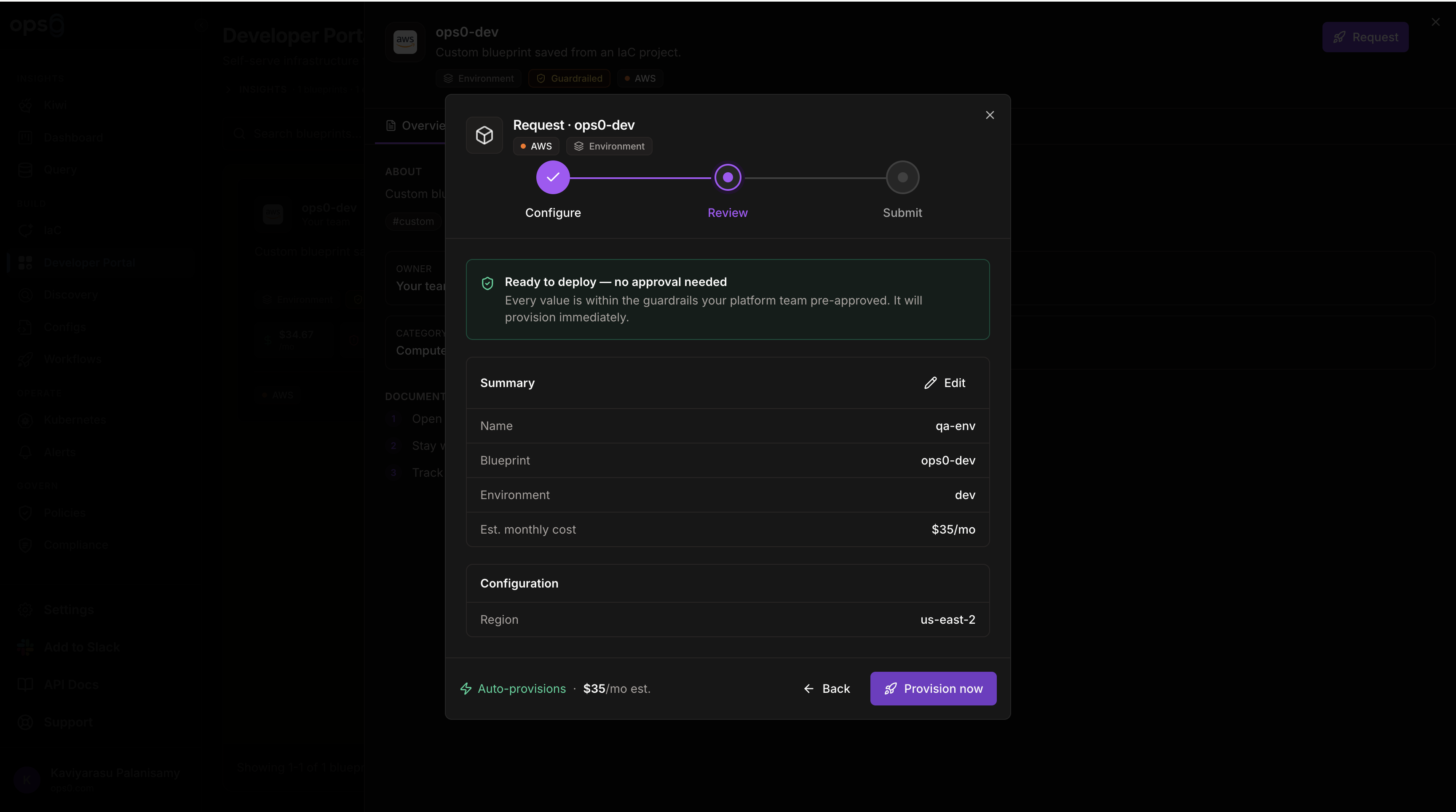Click the Guardrailed badge
The width and height of the screenshot is (1456, 812).
tap(569, 78)
